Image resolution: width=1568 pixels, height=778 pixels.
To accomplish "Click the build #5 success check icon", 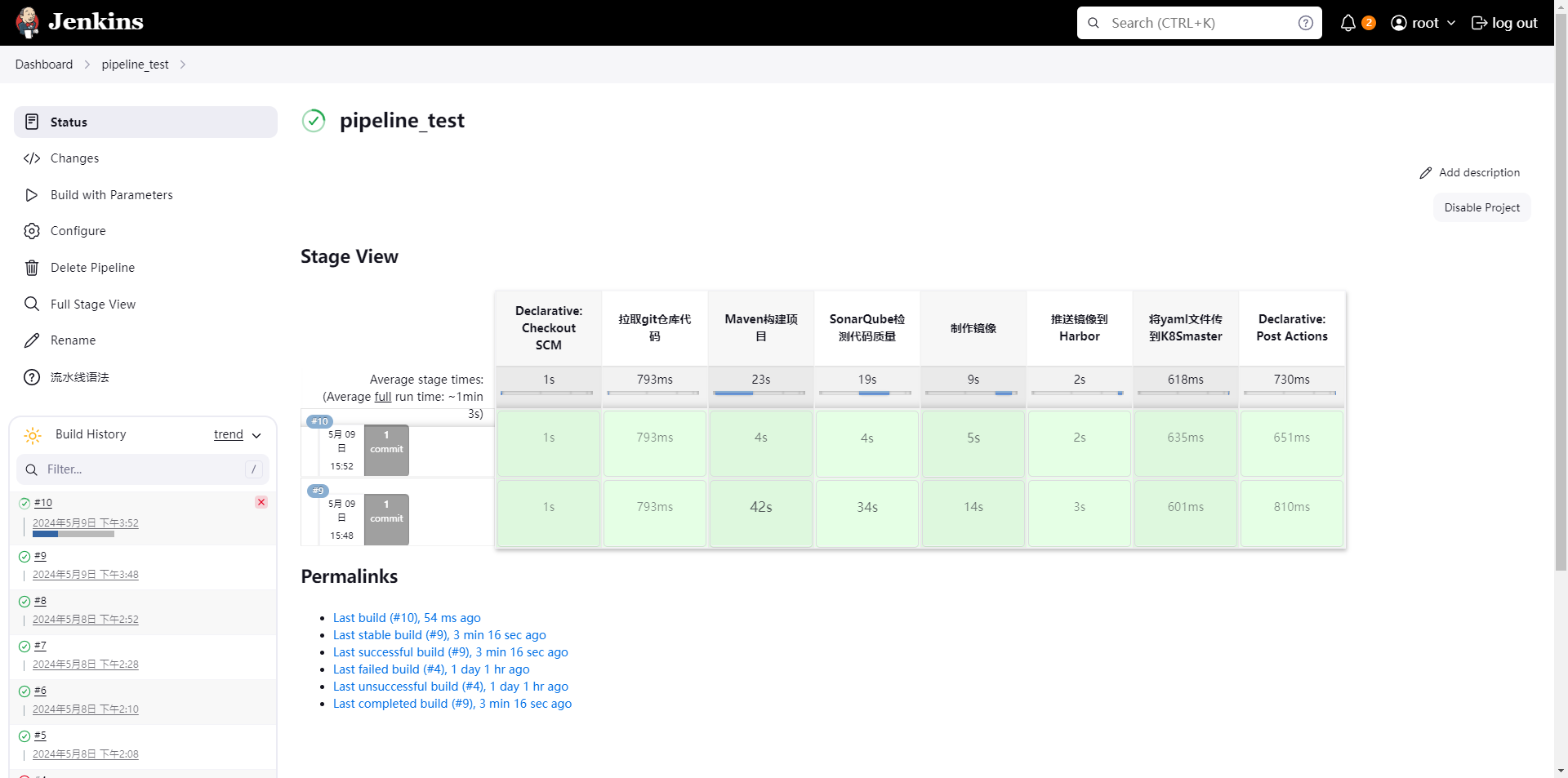I will click(24, 736).
